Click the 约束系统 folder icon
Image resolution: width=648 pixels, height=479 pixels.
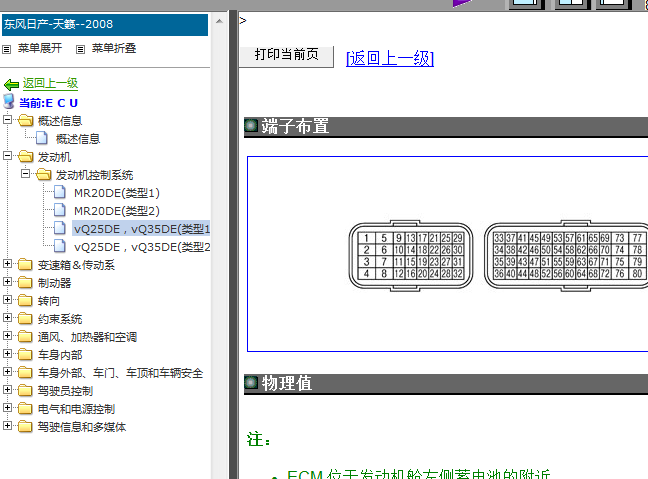click(25, 318)
